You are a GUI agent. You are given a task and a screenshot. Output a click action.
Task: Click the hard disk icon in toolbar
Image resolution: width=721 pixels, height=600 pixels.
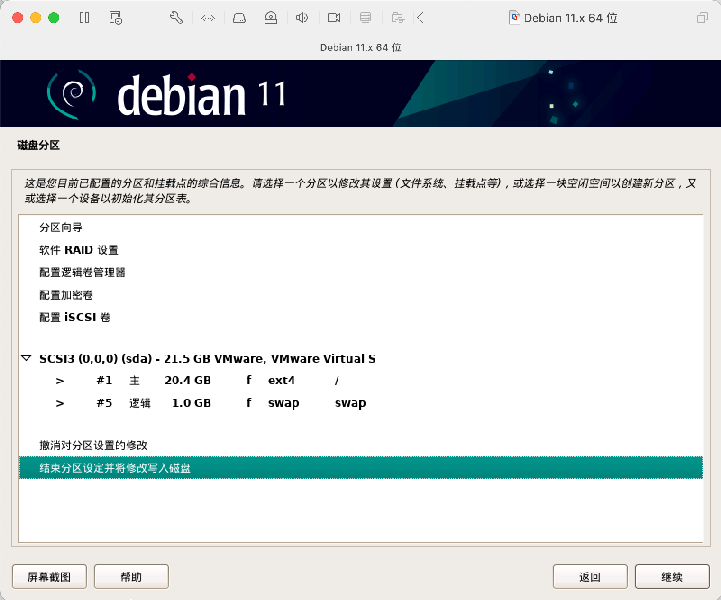point(239,18)
